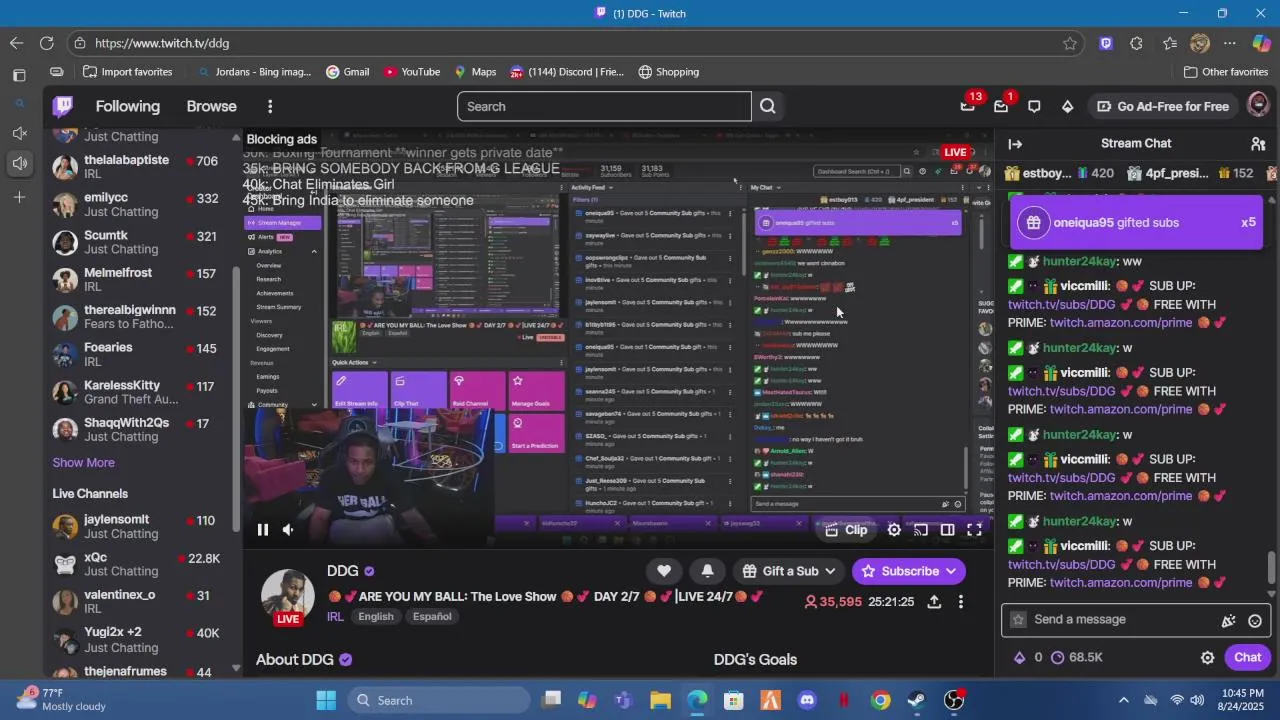Open the jaylensomlt channel in sidebar
Image resolution: width=1280 pixels, height=720 pixels.
(x=138, y=527)
